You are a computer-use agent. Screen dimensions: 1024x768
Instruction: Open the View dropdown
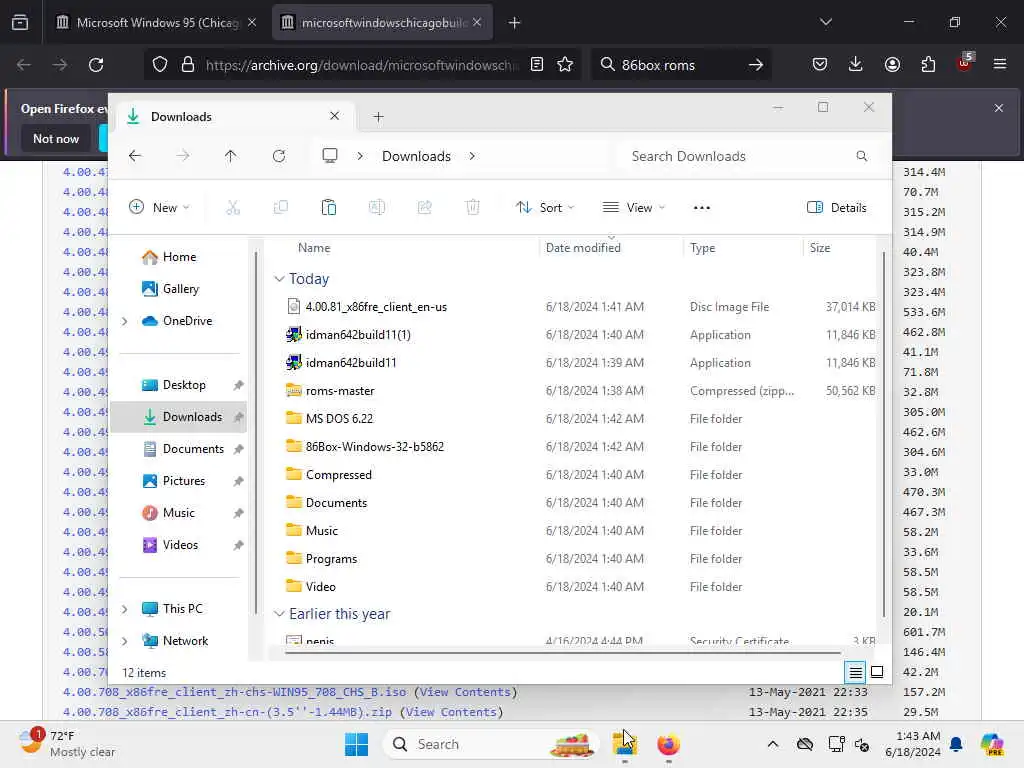pyautogui.click(x=633, y=208)
